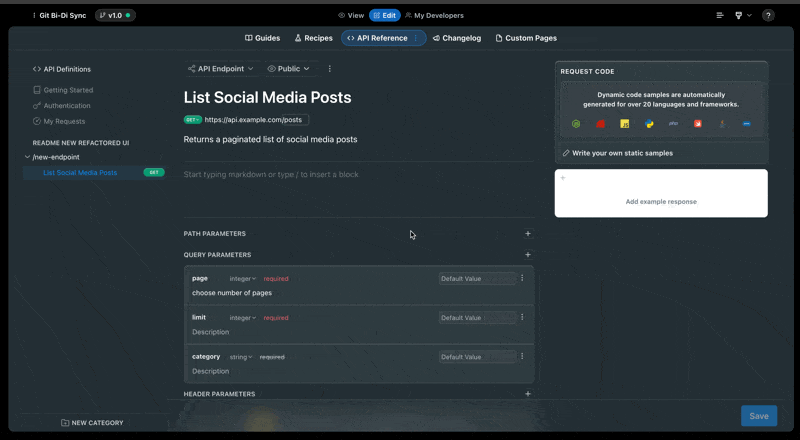Screen dimensions: 800x440
Task: Open My Requests in sidebar
Action: click(59, 121)
